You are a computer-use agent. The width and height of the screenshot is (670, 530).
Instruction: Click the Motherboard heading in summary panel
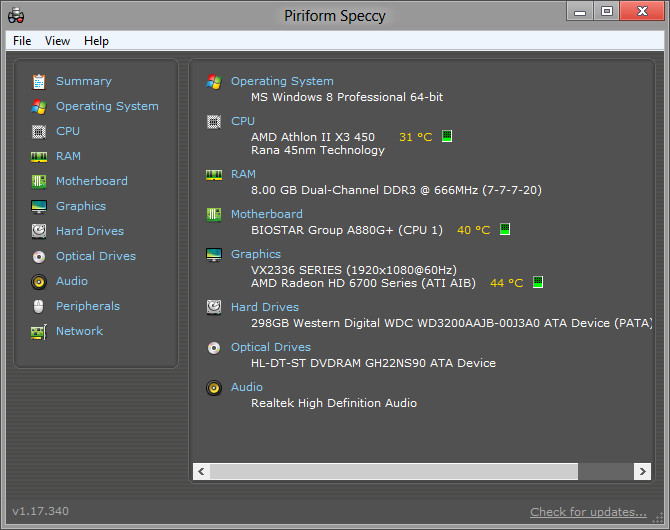[x=266, y=214]
